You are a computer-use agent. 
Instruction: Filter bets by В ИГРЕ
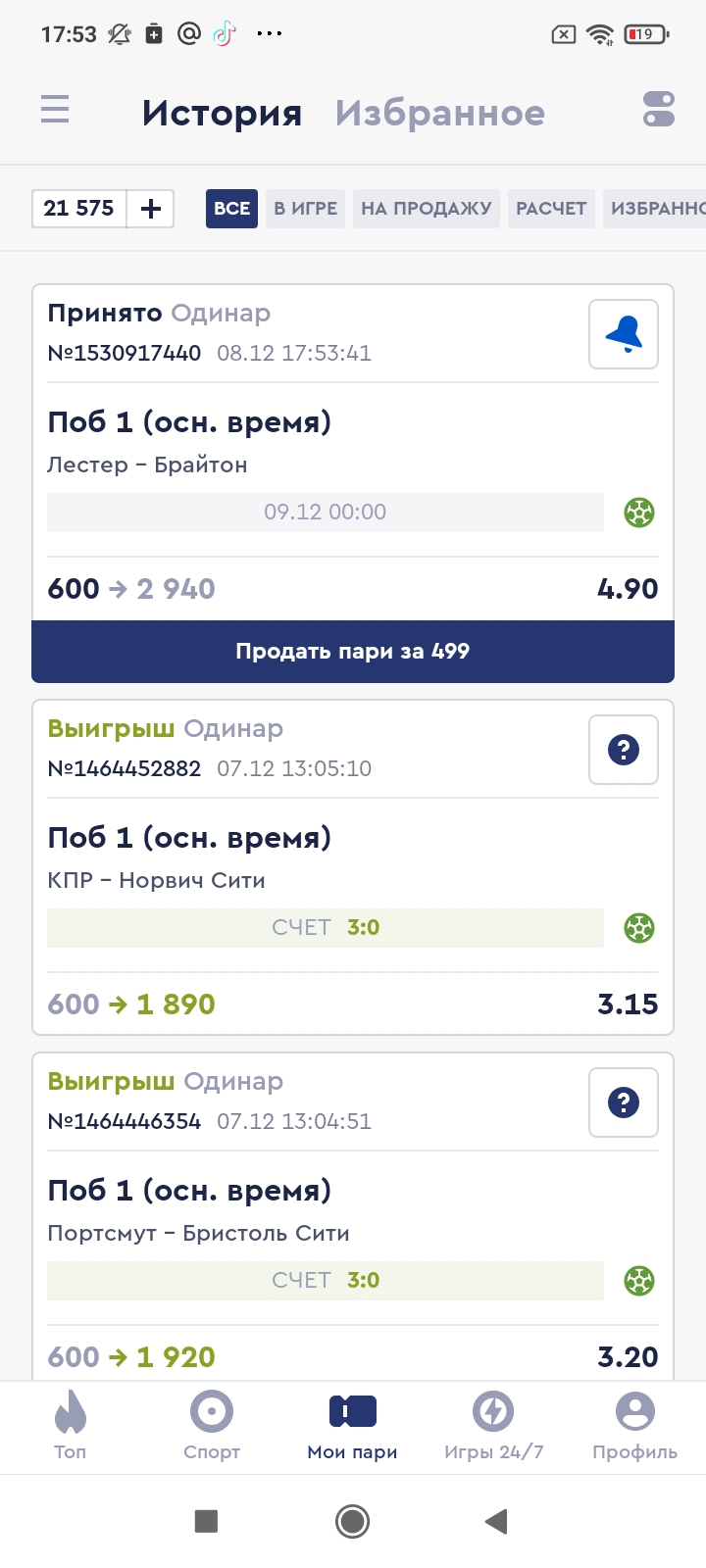pos(305,209)
